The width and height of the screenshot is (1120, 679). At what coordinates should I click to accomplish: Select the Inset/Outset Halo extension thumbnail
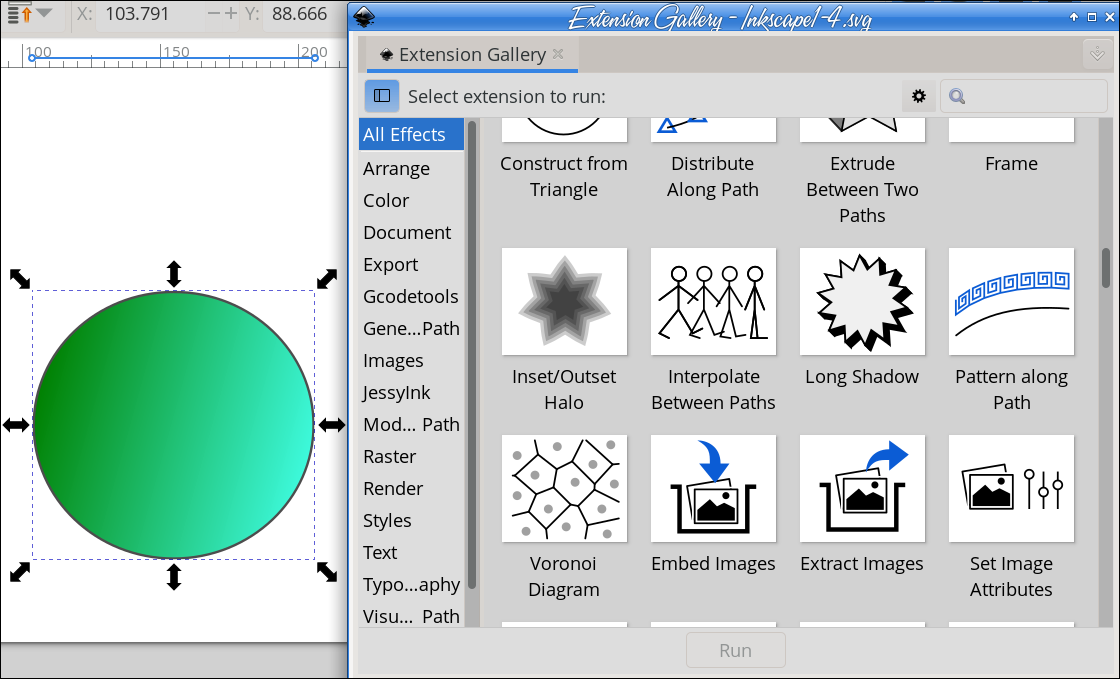coord(564,301)
